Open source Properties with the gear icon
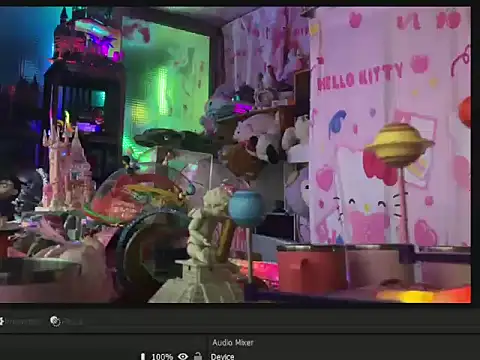The height and width of the screenshot is (360, 480). (x=1, y=321)
